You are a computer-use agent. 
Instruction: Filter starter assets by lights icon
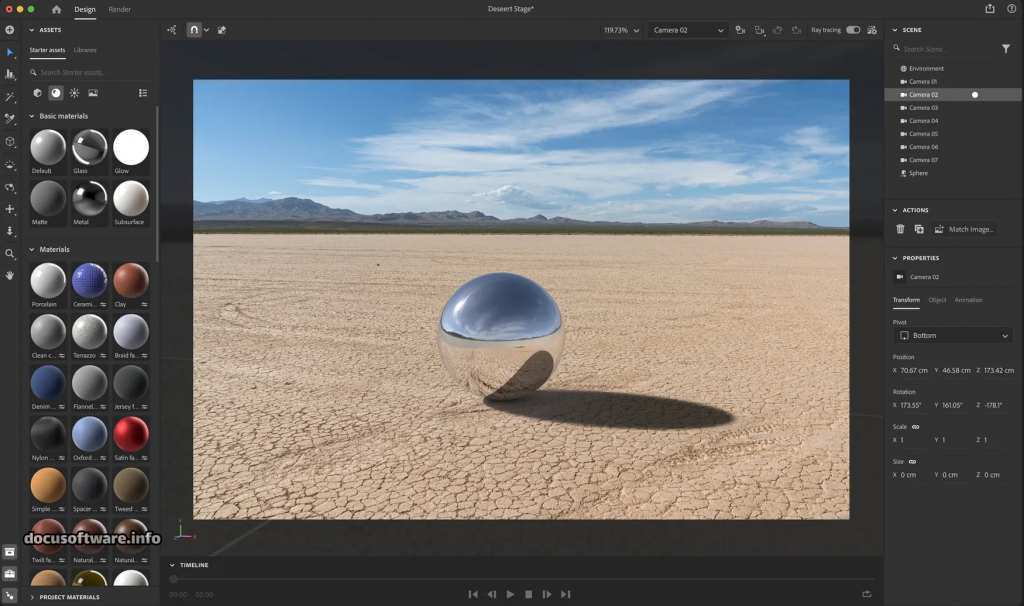(x=74, y=93)
